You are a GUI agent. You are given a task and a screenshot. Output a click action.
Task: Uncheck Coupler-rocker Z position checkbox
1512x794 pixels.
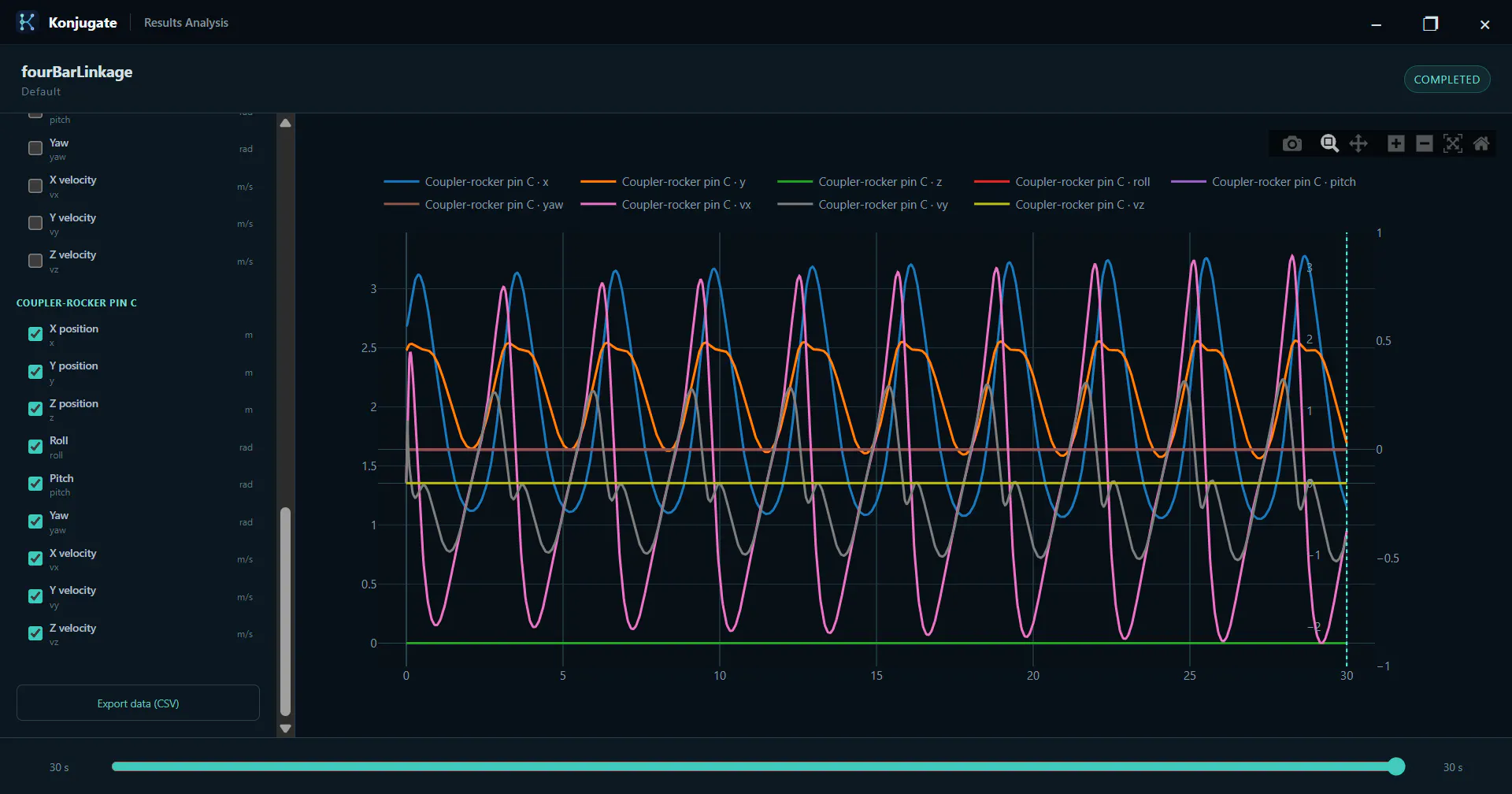click(x=35, y=409)
